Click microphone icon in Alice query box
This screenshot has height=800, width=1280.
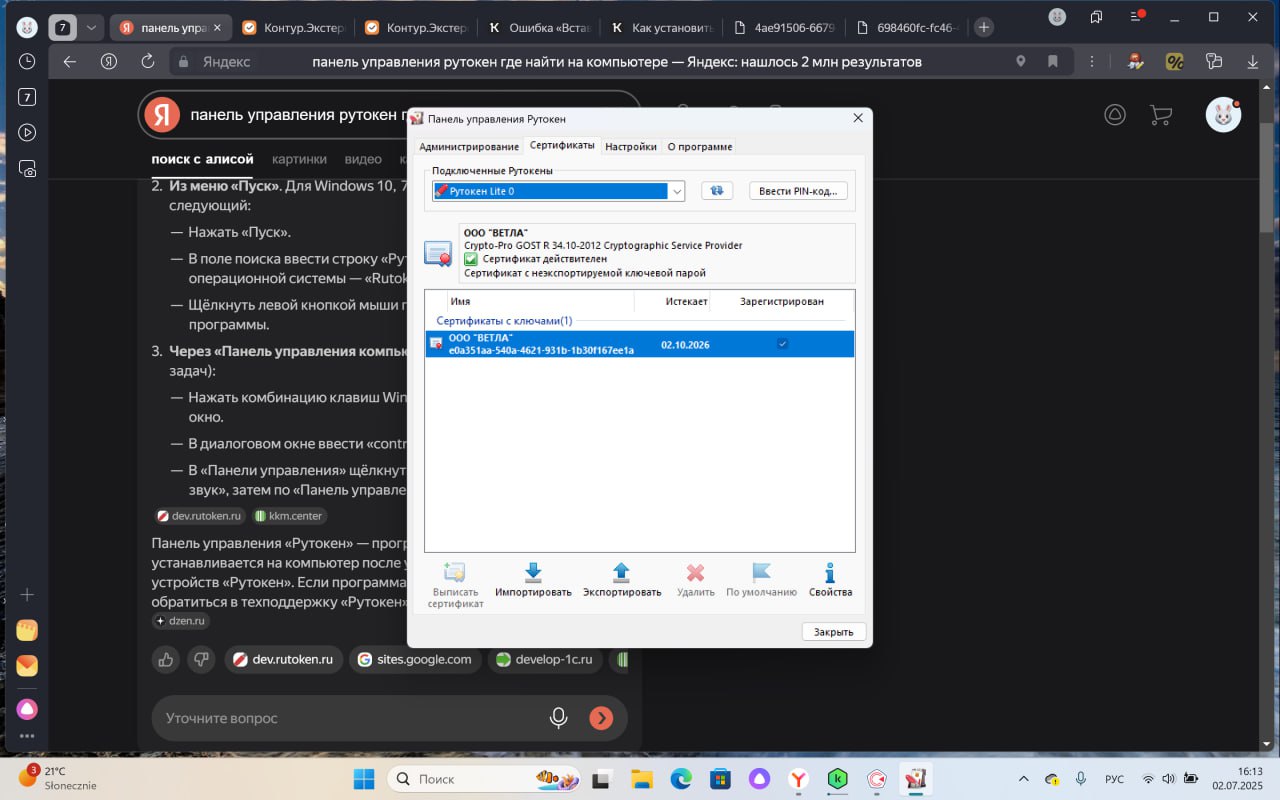point(558,717)
